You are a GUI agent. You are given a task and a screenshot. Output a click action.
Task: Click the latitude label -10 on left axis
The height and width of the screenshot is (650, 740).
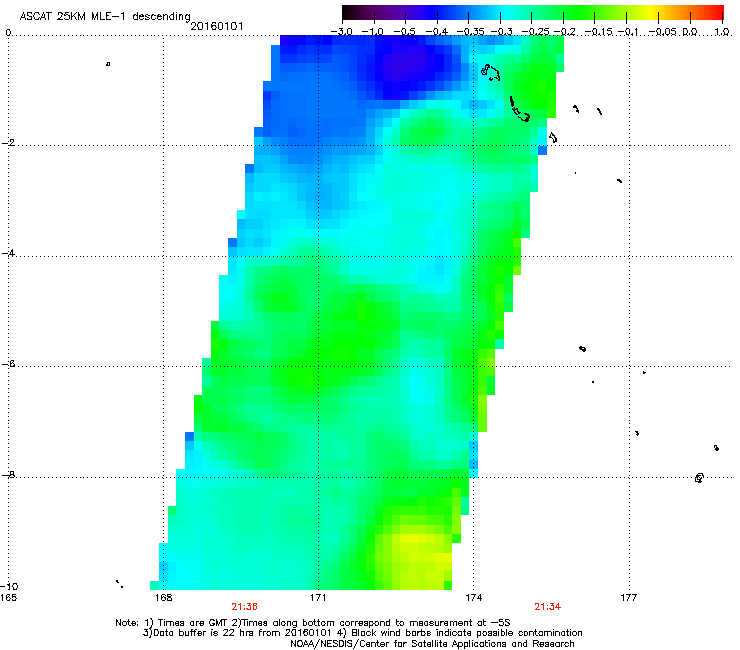pyautogui.click(x=10, y=586)
